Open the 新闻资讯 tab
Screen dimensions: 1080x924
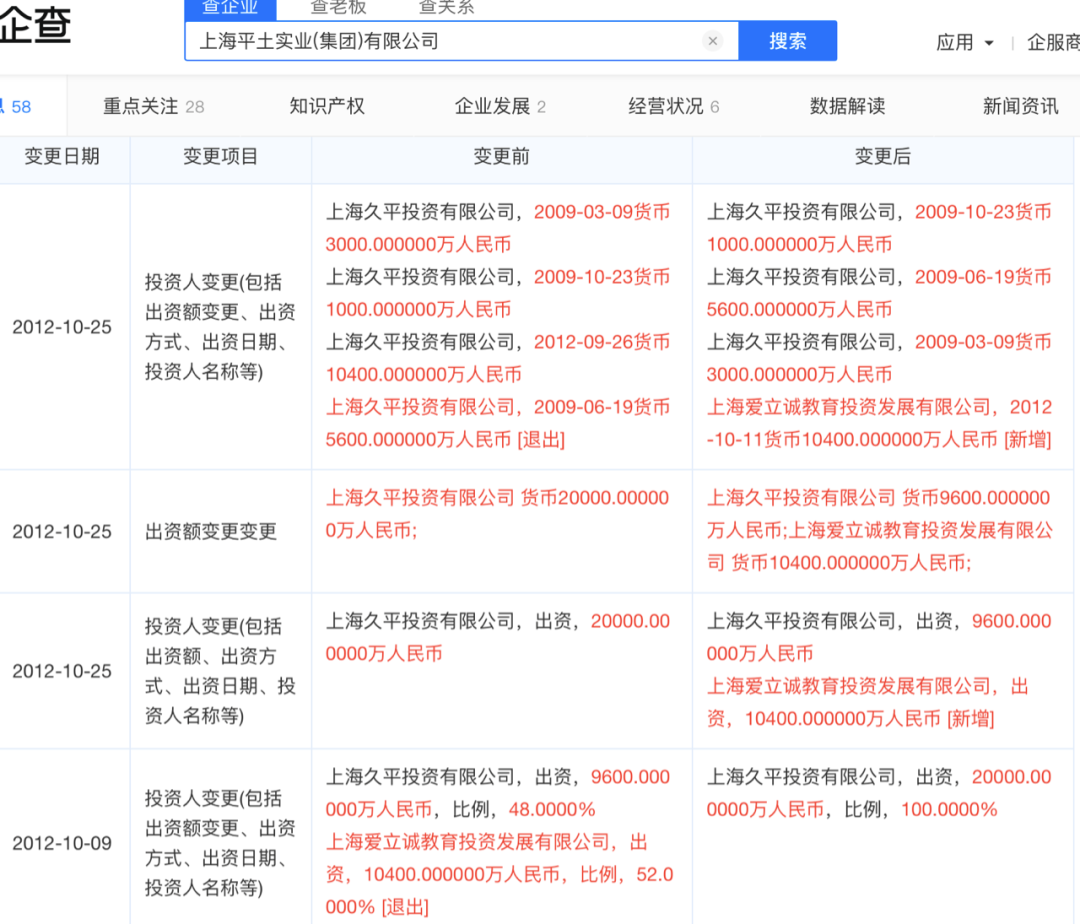[1020, 106]
